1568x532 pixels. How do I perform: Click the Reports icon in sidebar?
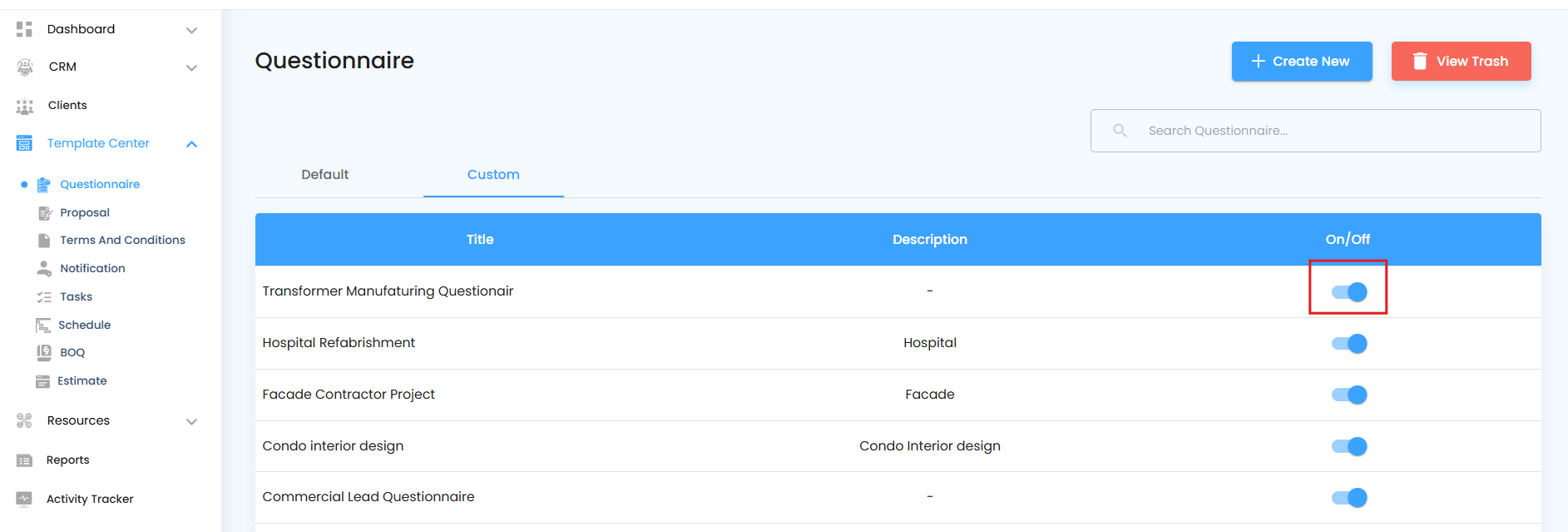tap(24, 460)
